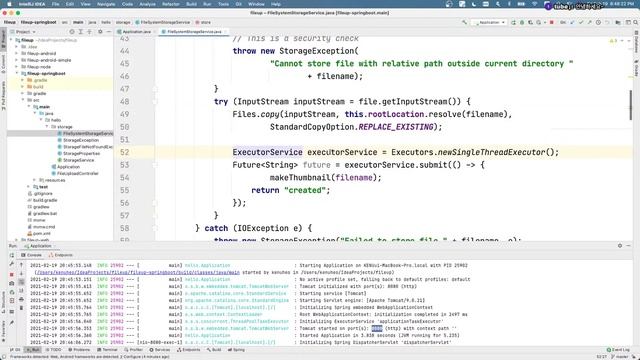The image size is (640, 360).
Task: Open the Refactor menu
Action: 171,4
